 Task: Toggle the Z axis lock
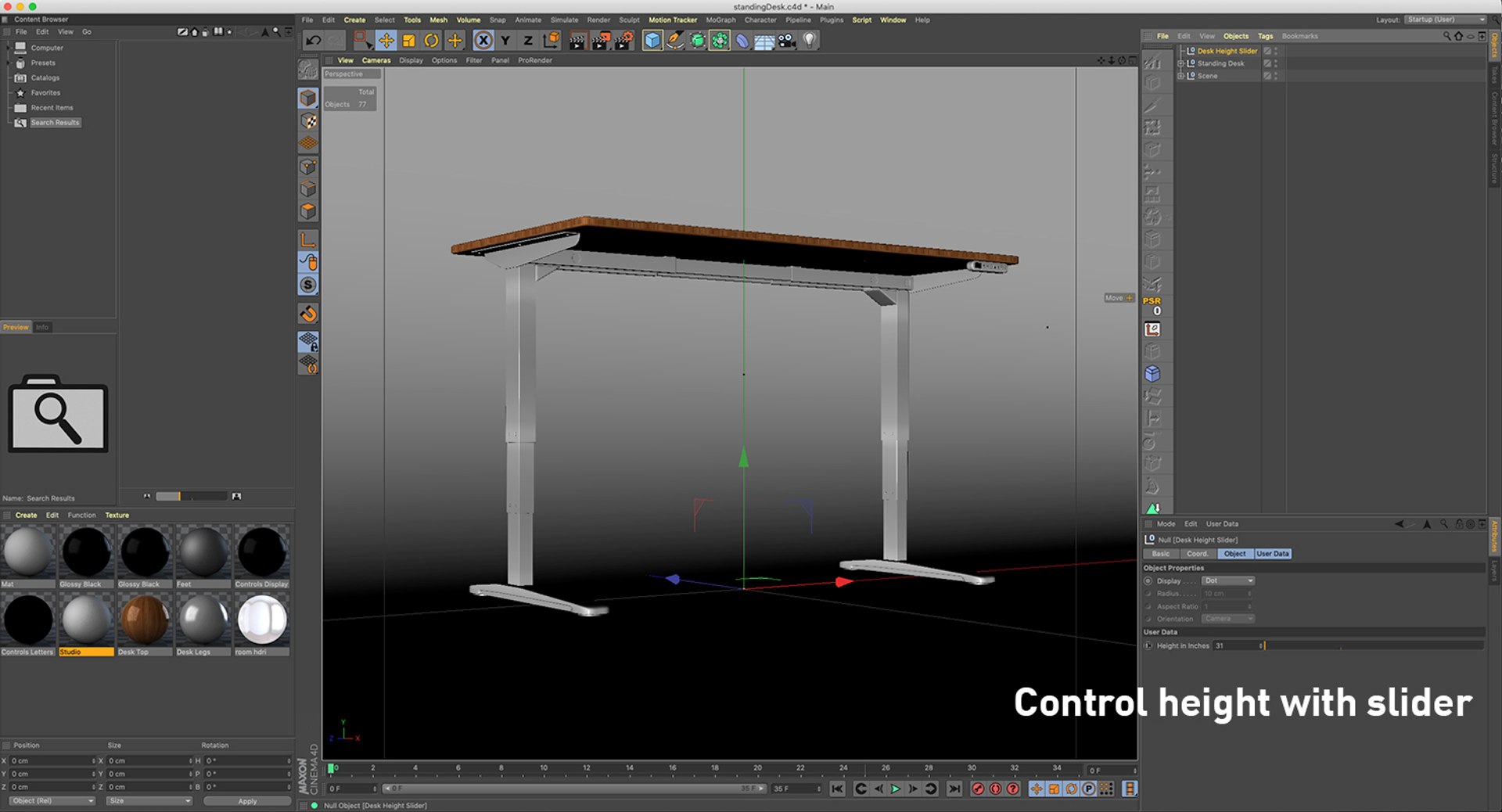[528, 41]
